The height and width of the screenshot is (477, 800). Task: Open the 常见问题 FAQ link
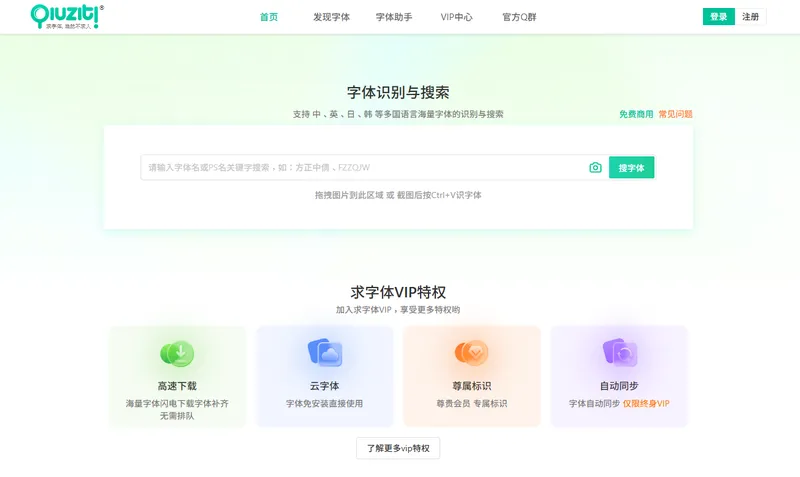click(x=675, y=114)
